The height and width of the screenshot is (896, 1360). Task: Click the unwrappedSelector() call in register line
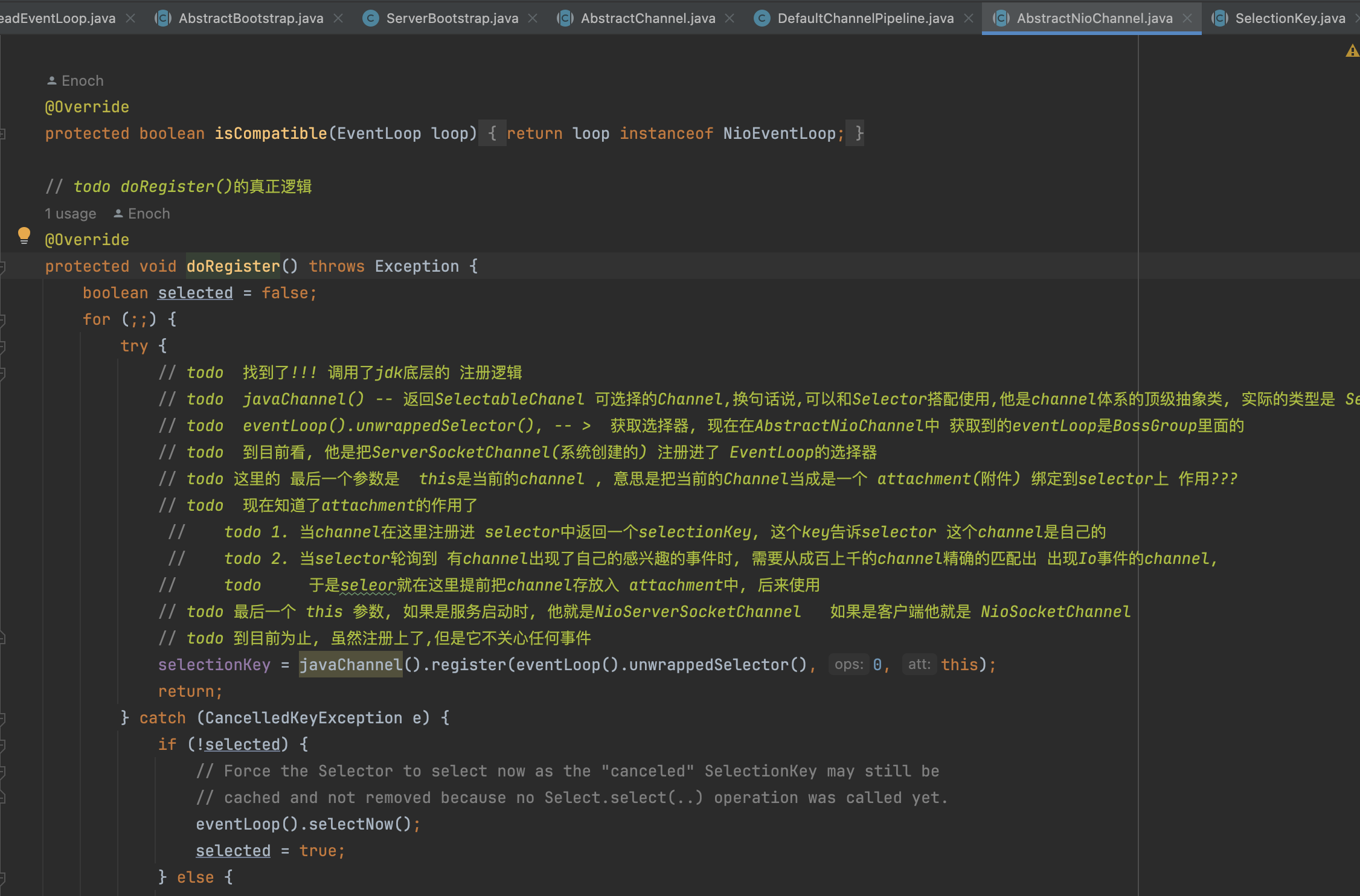[x=718, y=665]
